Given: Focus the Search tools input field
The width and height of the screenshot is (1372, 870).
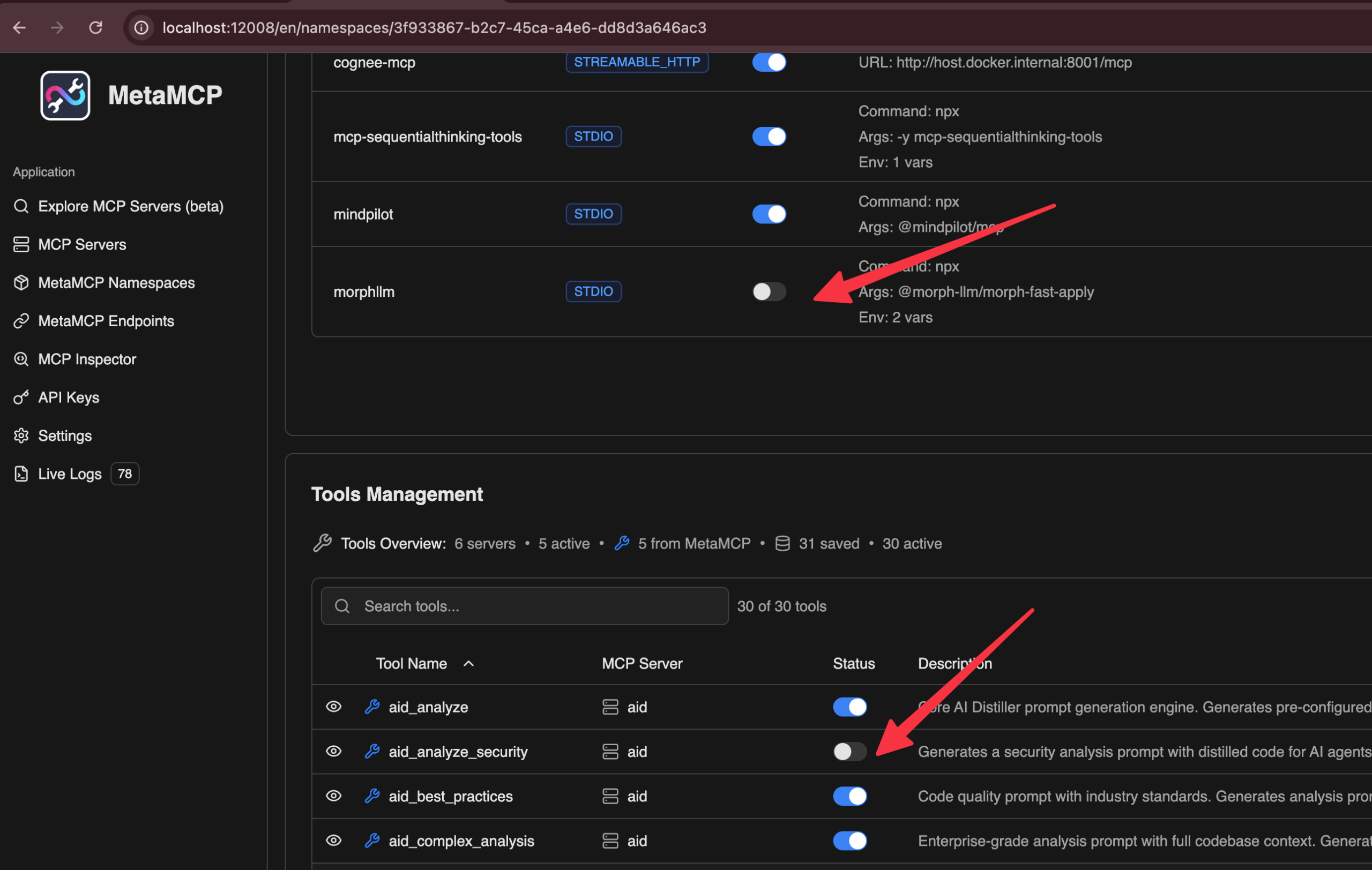Looking at the screenshot, I should coord(535,606).
